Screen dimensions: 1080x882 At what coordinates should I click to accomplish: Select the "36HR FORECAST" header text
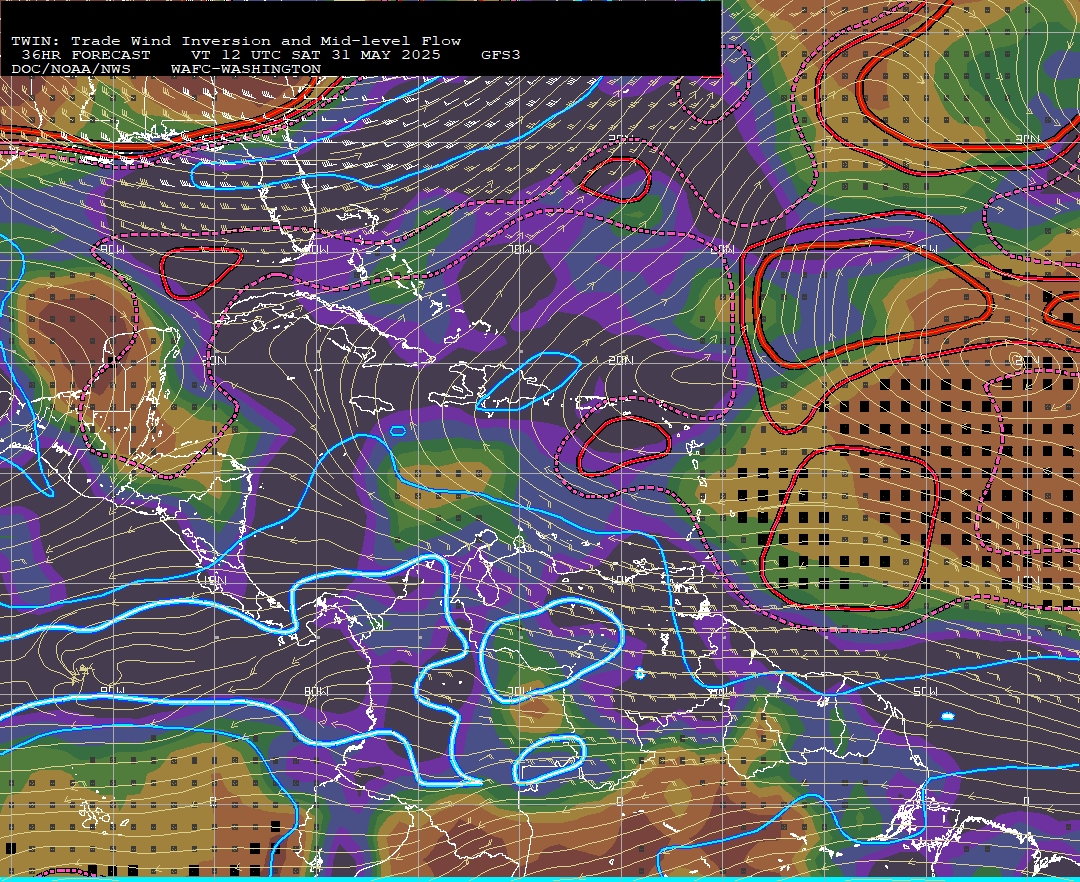point(85,55)
